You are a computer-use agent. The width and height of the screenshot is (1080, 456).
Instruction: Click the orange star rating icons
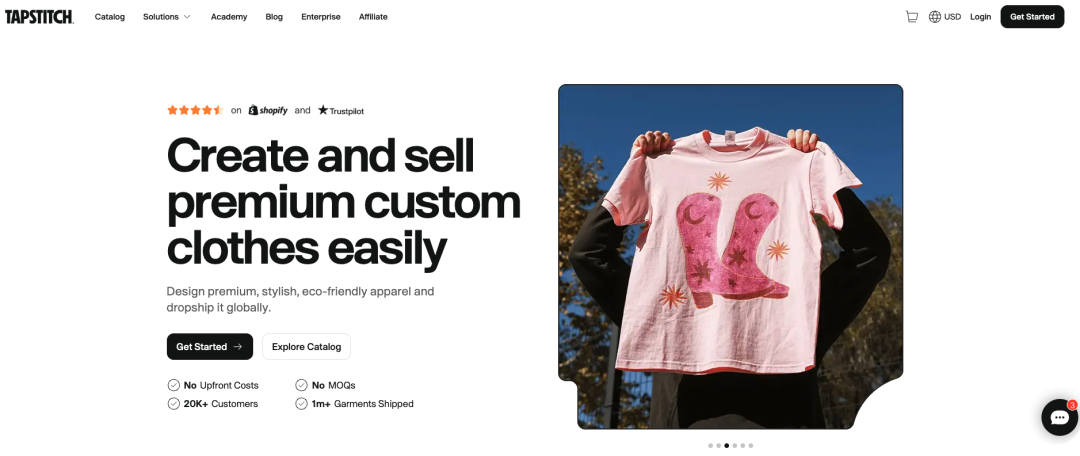tap(195, 110)
